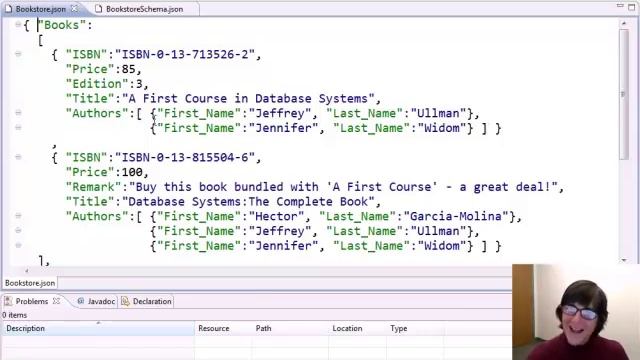Click the "Books" key in the editor

pos(61,25)
